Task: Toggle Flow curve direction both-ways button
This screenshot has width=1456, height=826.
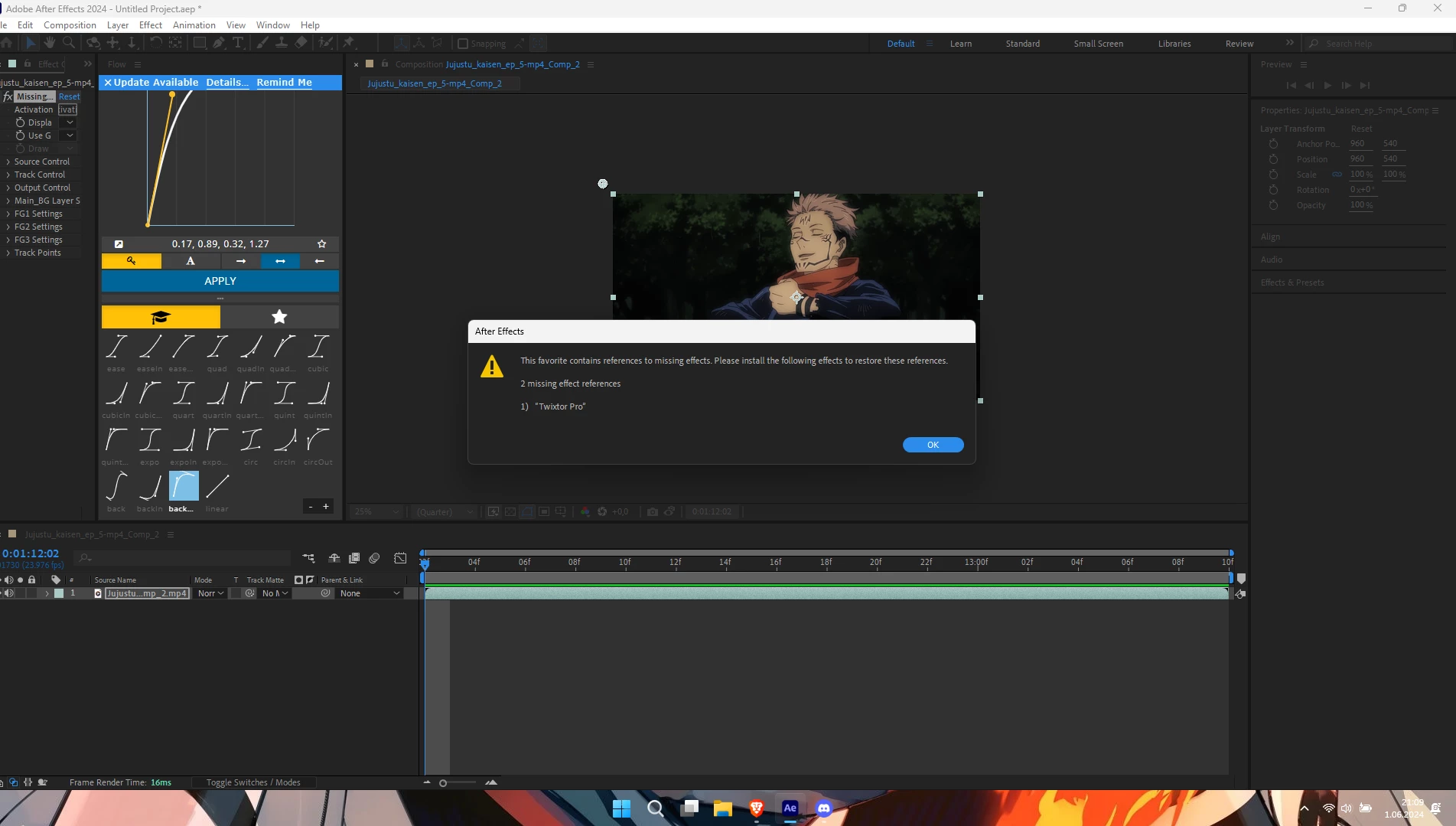Action: coord(280,261)
